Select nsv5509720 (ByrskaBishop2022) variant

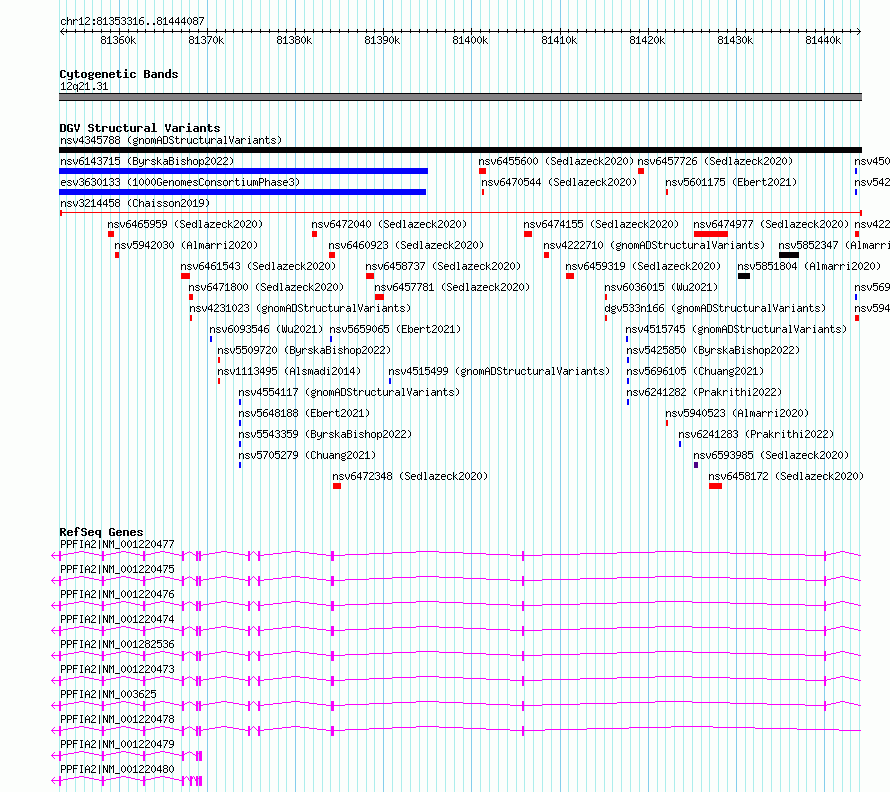pos(304,350)
